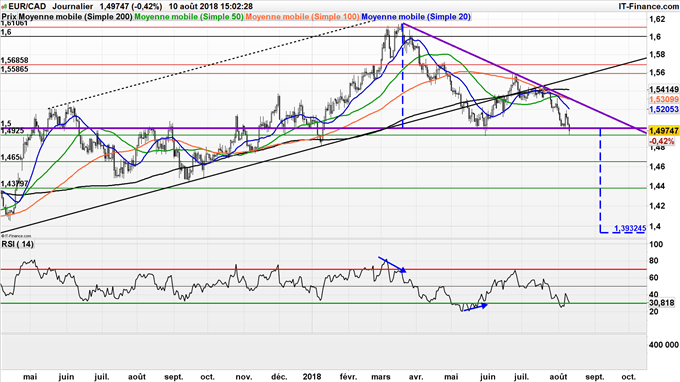
Task: Click the IT-Finance.com link
Action: (x=648, y=6)
